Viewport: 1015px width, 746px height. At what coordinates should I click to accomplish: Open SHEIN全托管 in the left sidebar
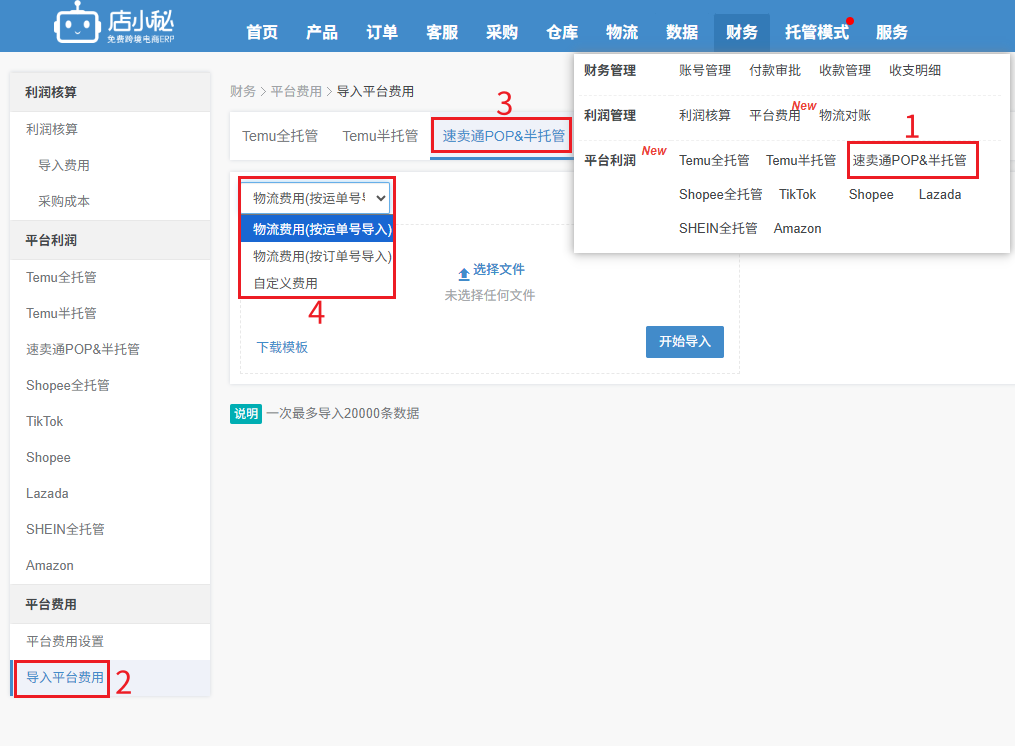[65, 530]
